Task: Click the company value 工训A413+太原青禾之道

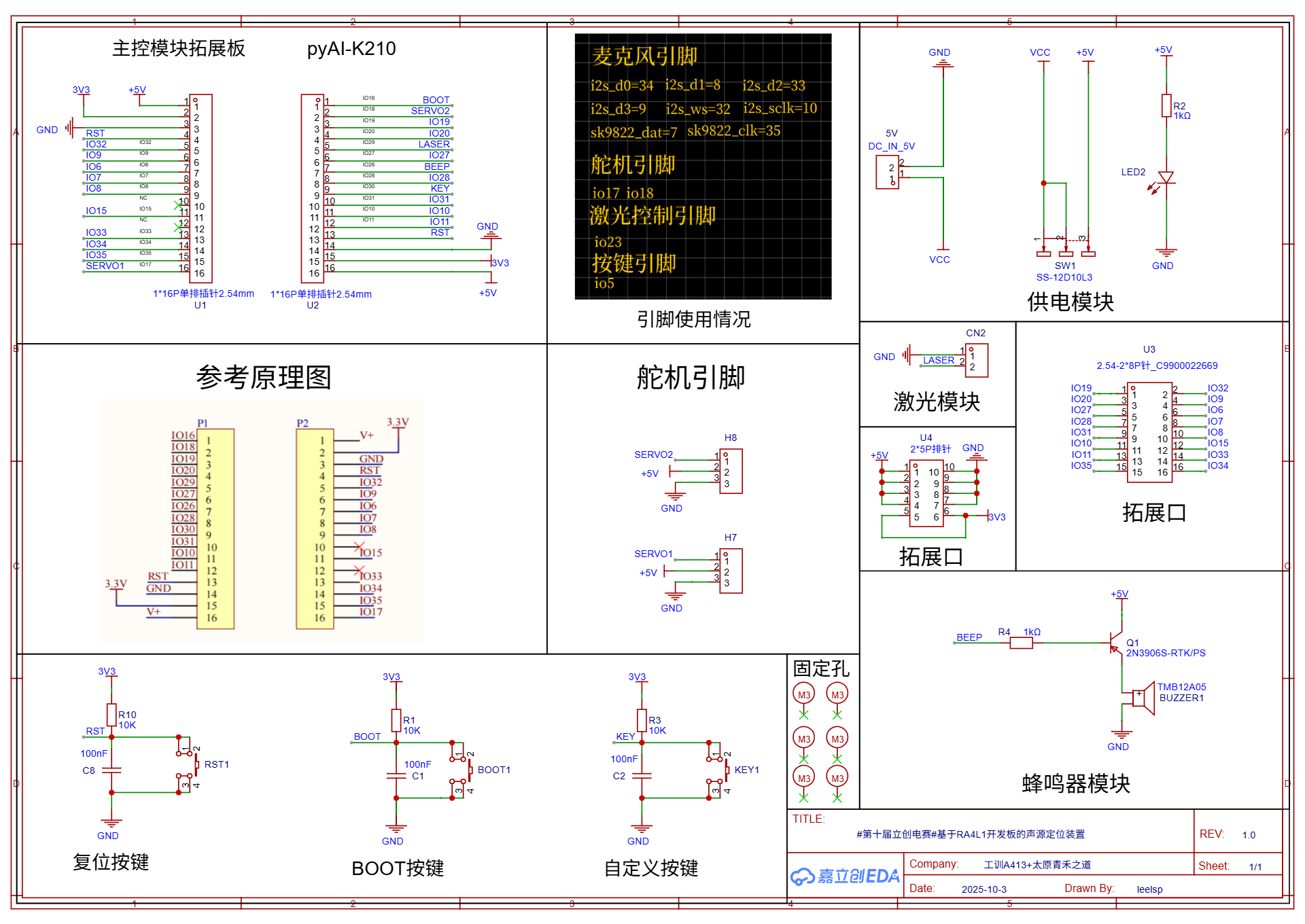Action: [1037, 865]
